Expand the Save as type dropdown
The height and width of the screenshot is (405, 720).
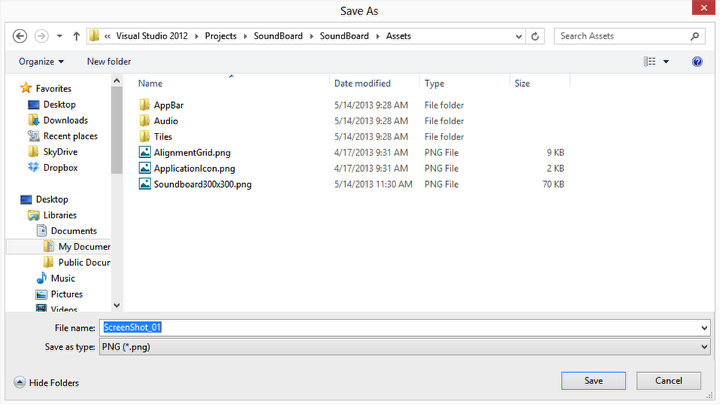704,347
